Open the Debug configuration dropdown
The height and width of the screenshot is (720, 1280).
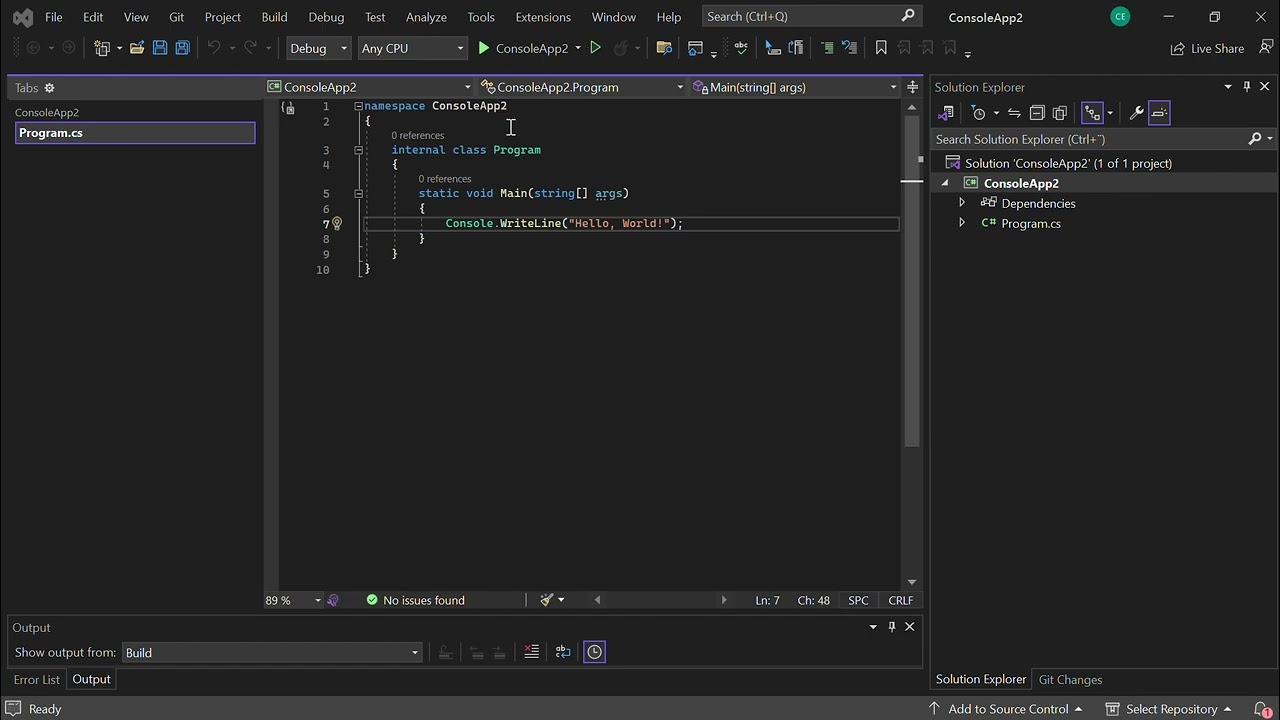[x=318, y=48]
